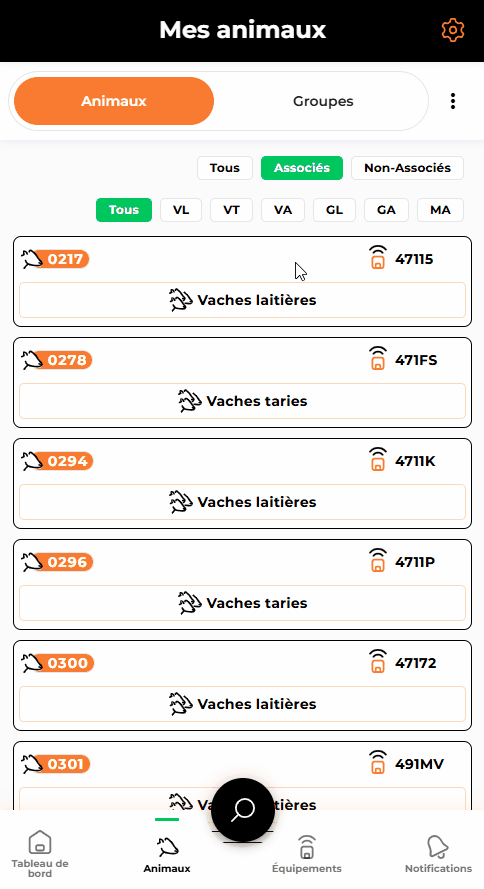Image resolution: width=484 pixels, height=889 pixels.
Task: Open Vaches laitières group of animal 0300
Action: click(x=243, y=704)
